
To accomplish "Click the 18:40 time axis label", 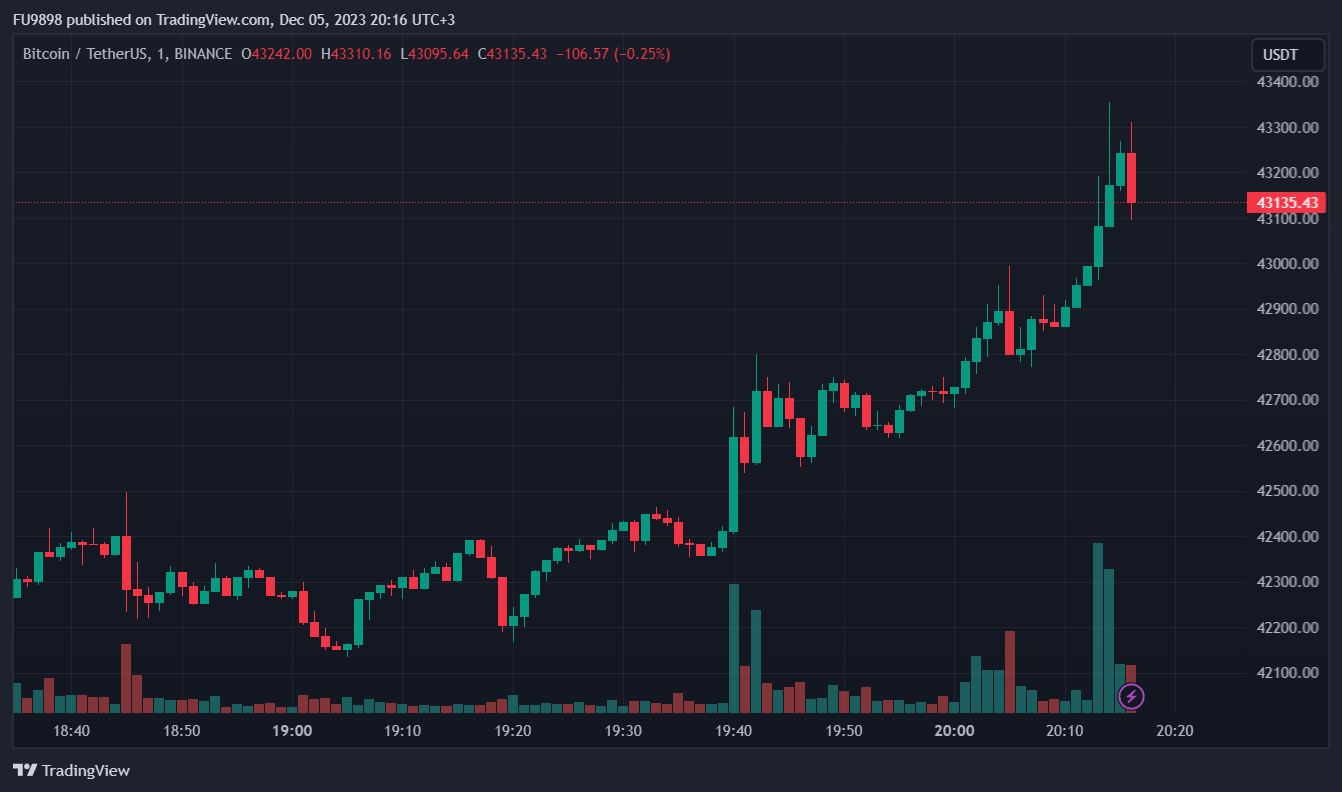I will click(x=71, y=731).
